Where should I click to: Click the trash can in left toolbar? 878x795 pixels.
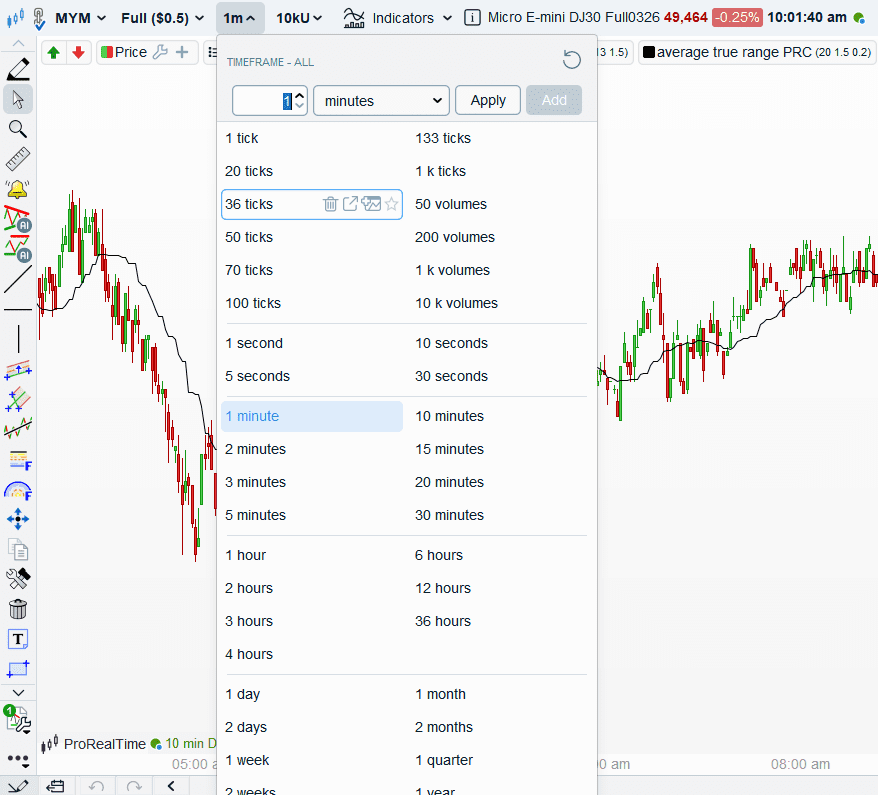pos(18,609)
